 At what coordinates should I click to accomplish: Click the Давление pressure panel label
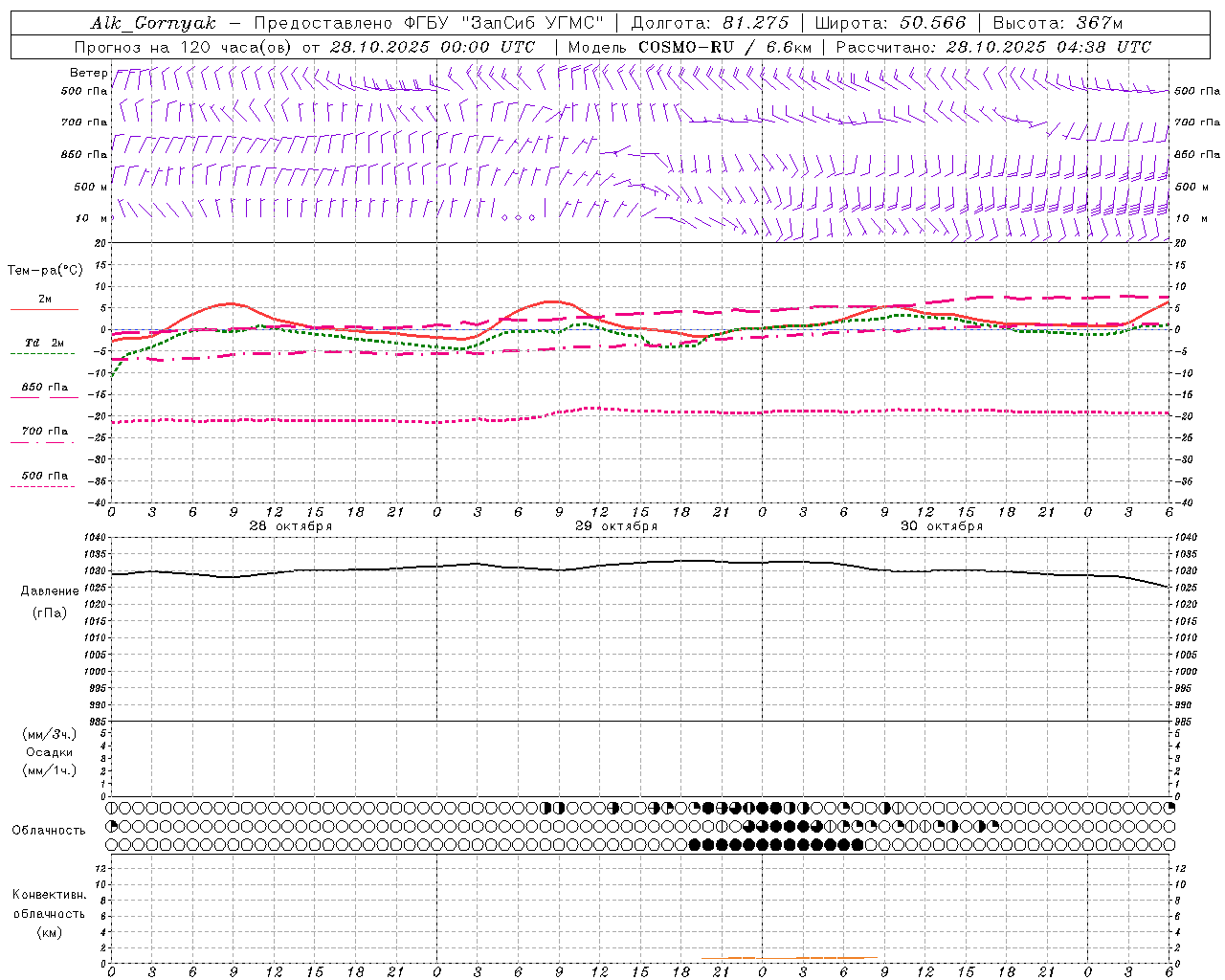(50, 591)
